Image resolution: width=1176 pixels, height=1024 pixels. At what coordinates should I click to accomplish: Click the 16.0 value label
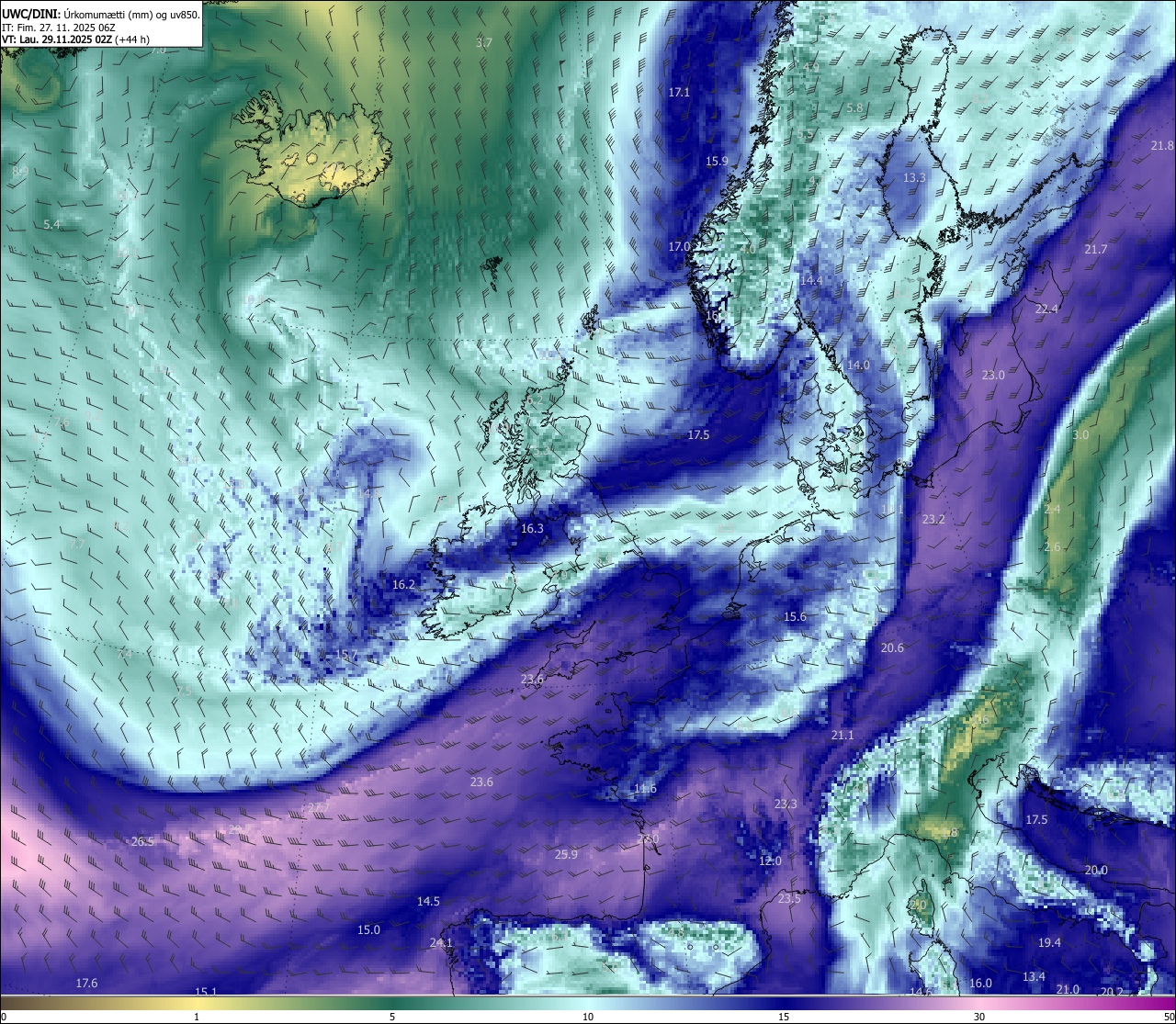tap(980, 984)
